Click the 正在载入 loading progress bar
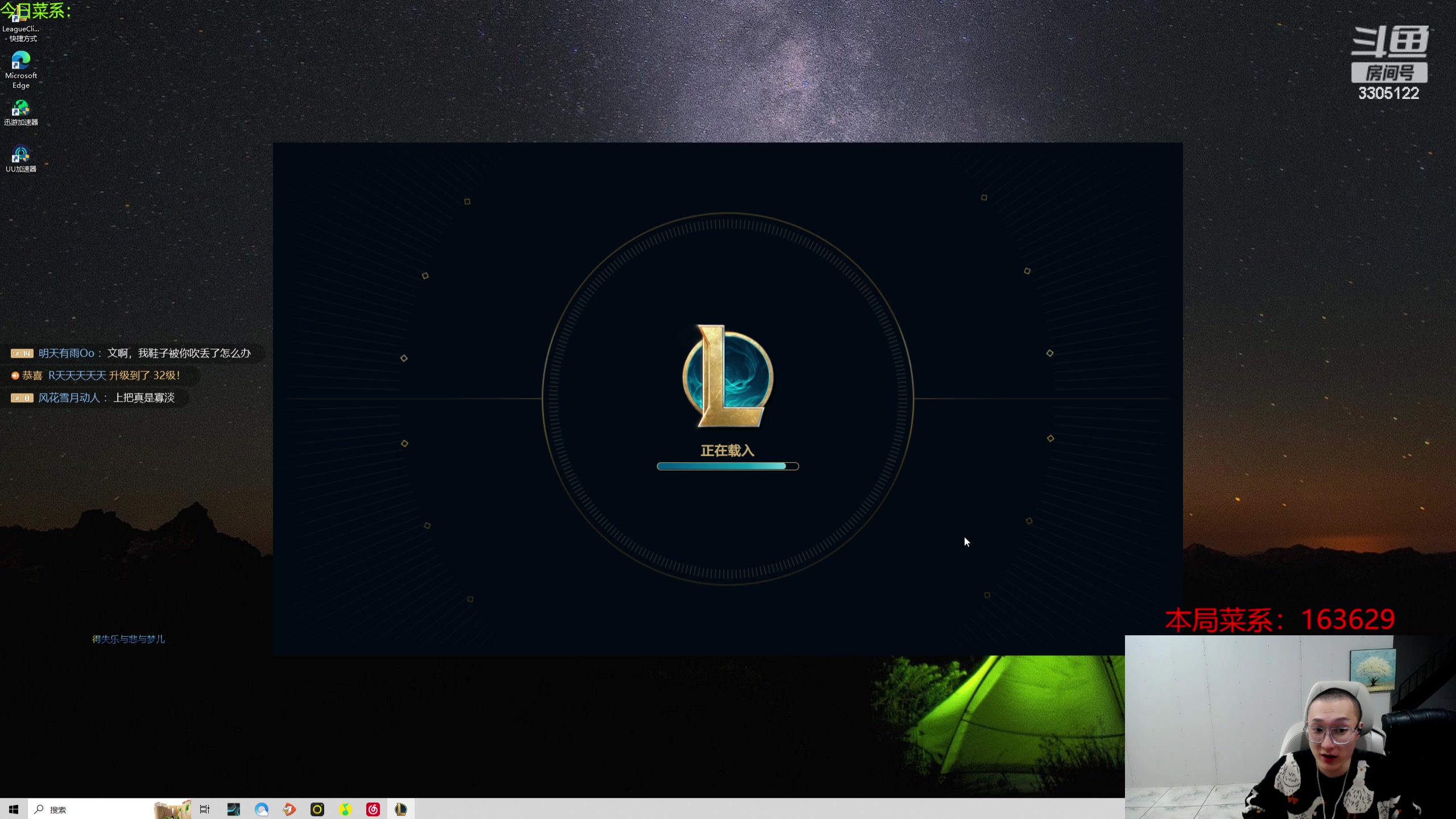1456x819 pixels. [x=727, y=466]
